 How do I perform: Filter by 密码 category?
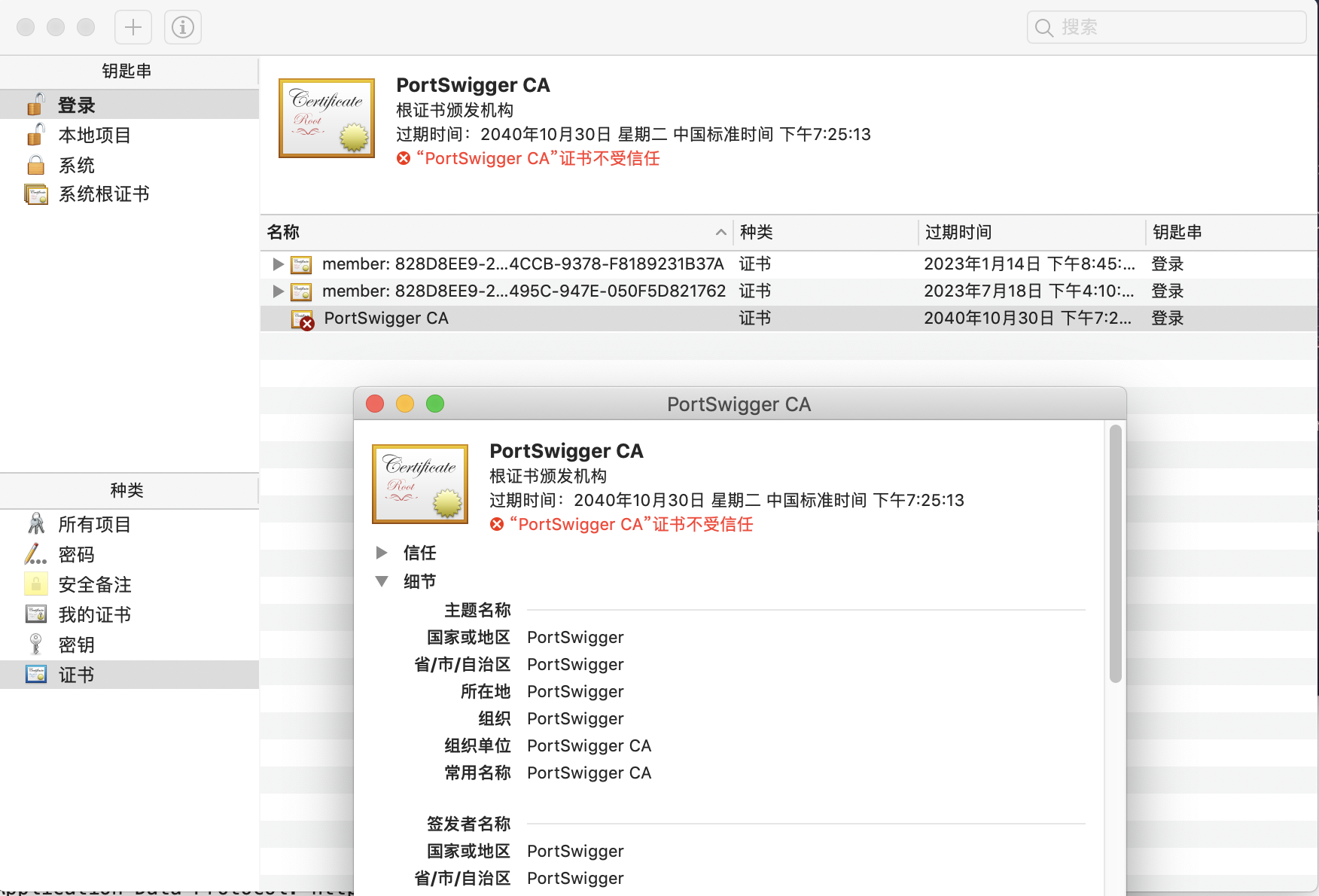pyautogui.click(x=76, y=555)
